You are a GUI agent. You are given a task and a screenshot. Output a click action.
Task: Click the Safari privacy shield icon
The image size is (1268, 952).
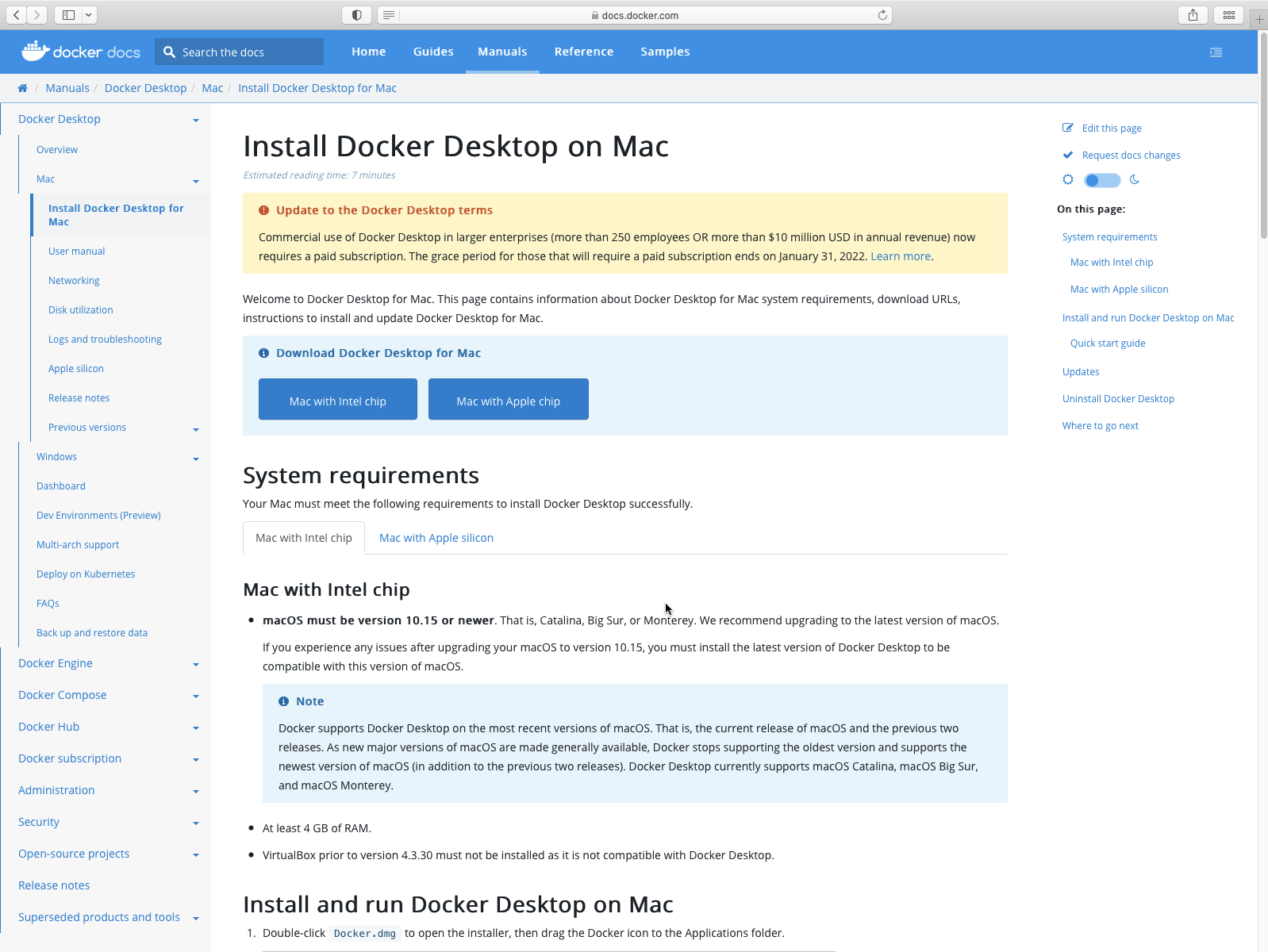click(x=356, y=15)
